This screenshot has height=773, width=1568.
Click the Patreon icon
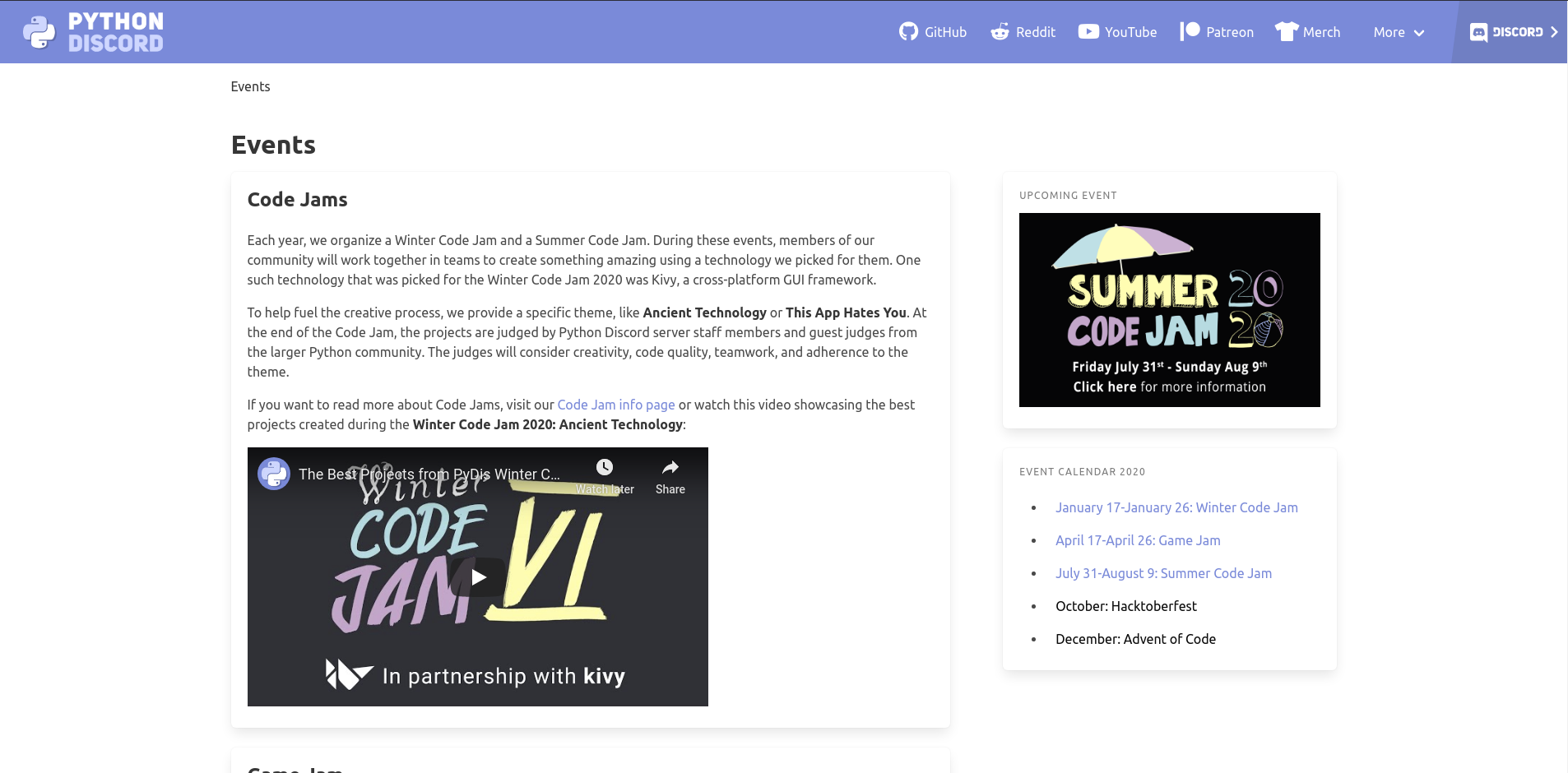[1190, 32]
